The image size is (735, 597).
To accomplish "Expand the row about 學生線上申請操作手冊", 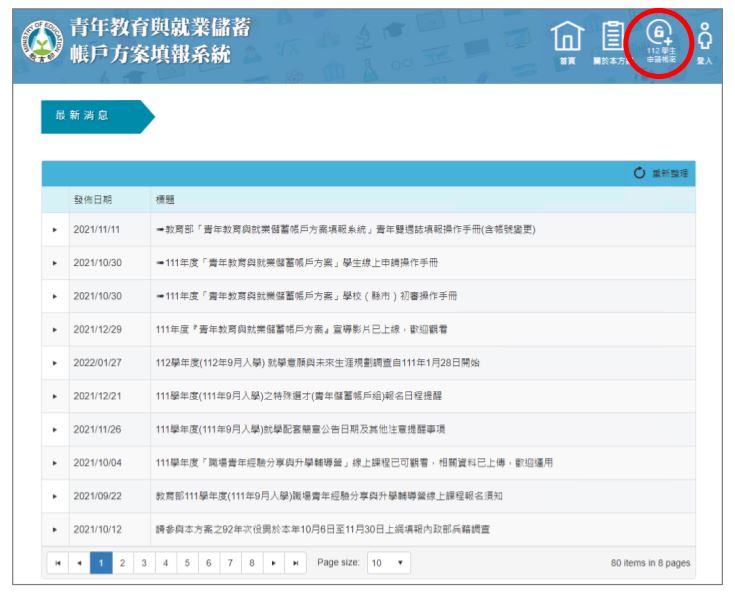I will [55, 263].
